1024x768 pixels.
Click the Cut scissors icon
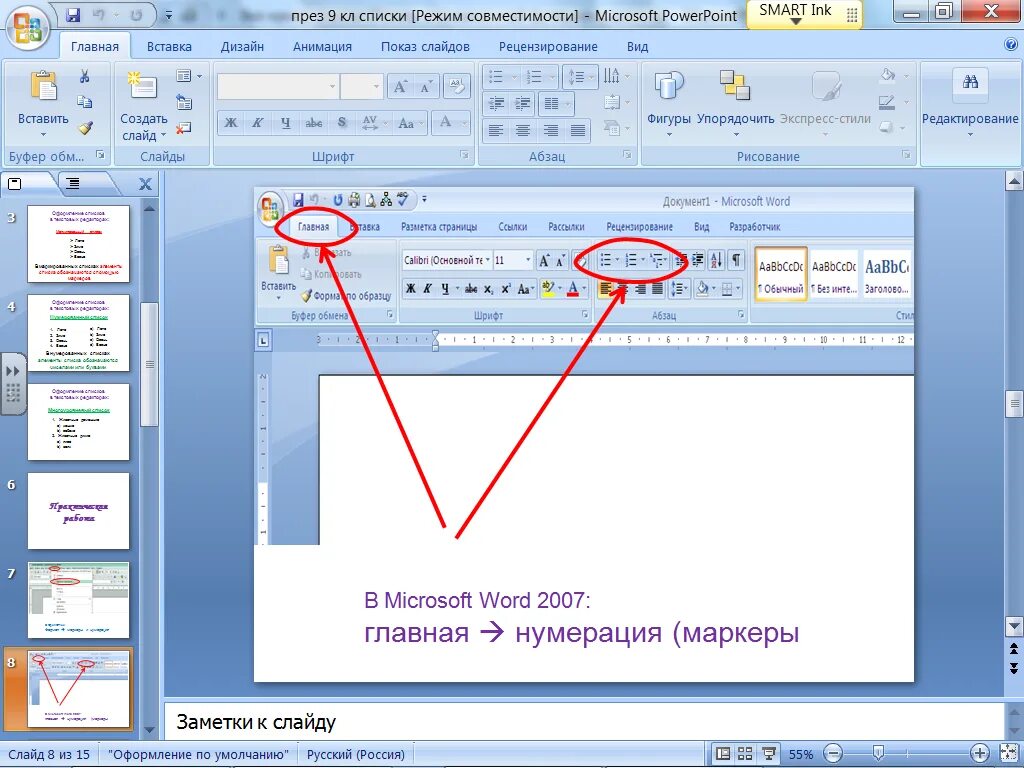[84, 76]
